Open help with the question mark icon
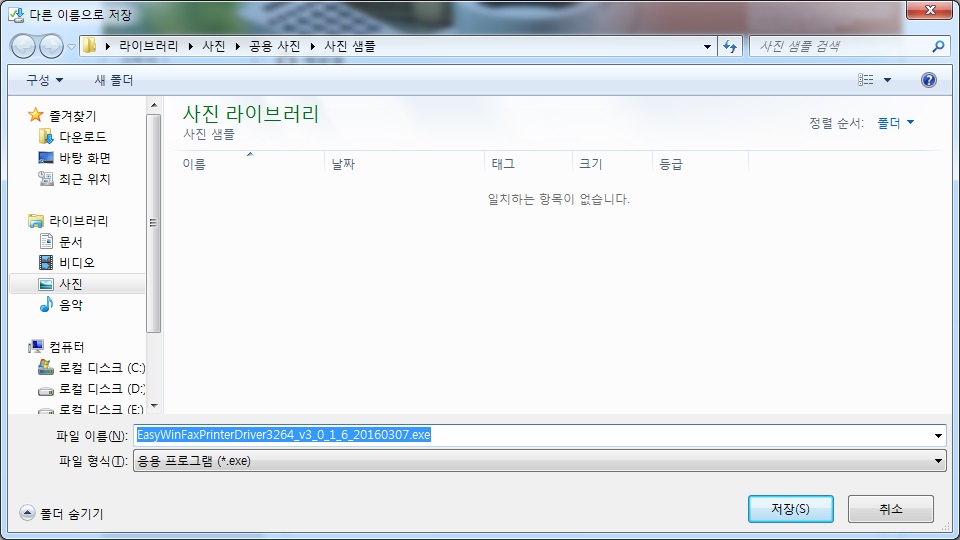 (928, 80)
